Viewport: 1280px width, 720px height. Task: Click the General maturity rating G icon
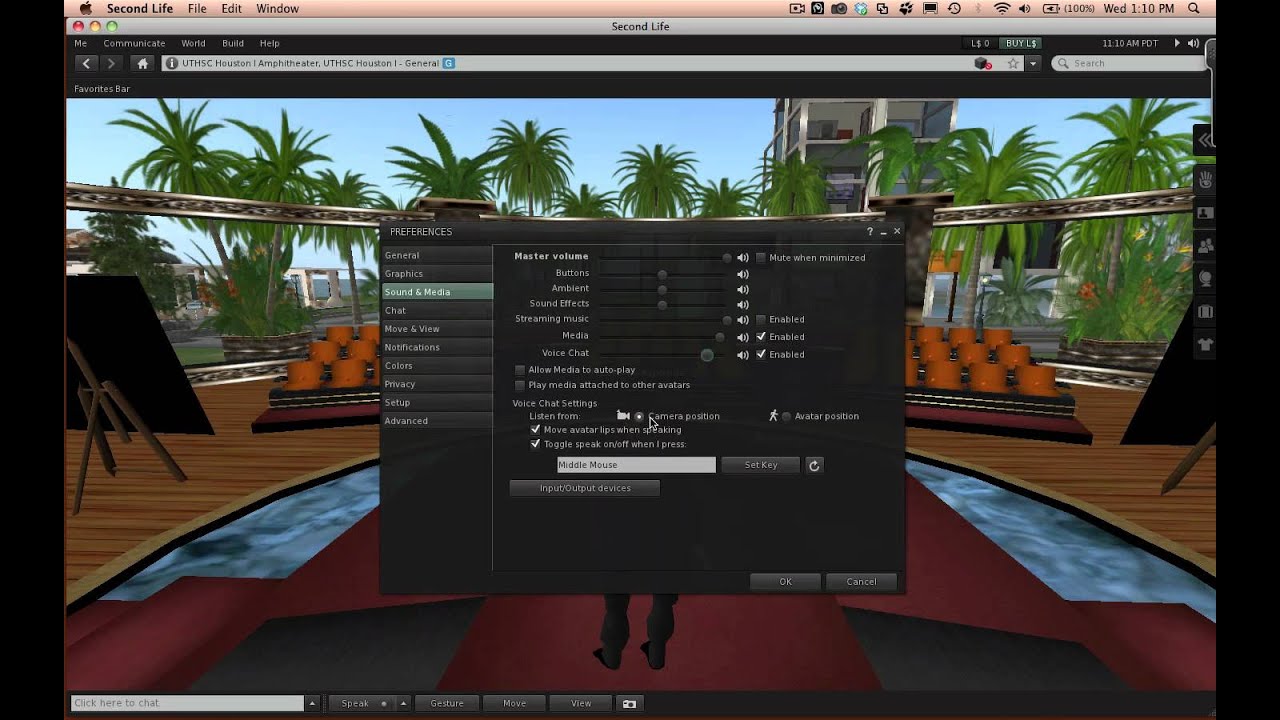[448, 63]
